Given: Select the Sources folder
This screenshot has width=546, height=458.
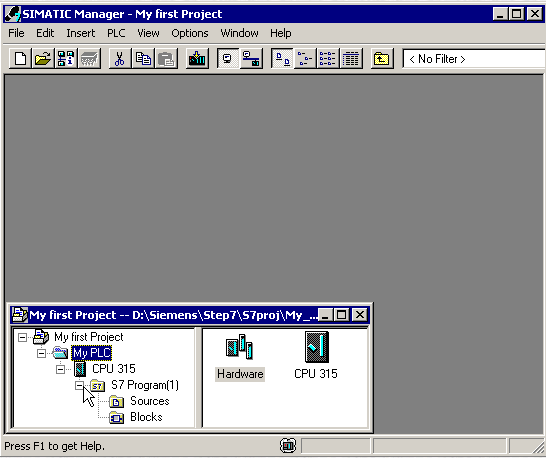Looking at the screenshot, I should 150,401.
